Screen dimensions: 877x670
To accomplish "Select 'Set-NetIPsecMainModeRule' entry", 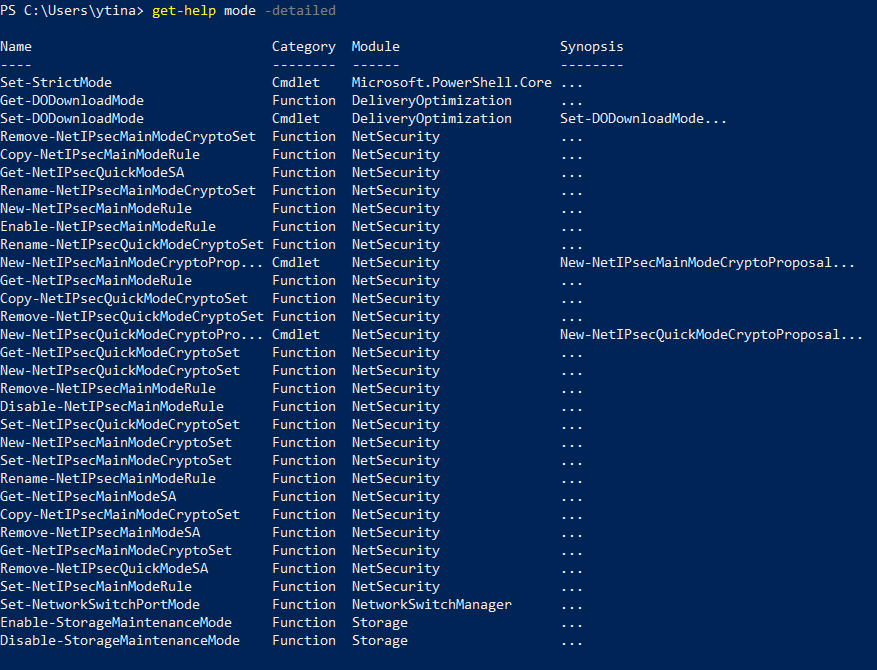I will (x=96, y=587).
